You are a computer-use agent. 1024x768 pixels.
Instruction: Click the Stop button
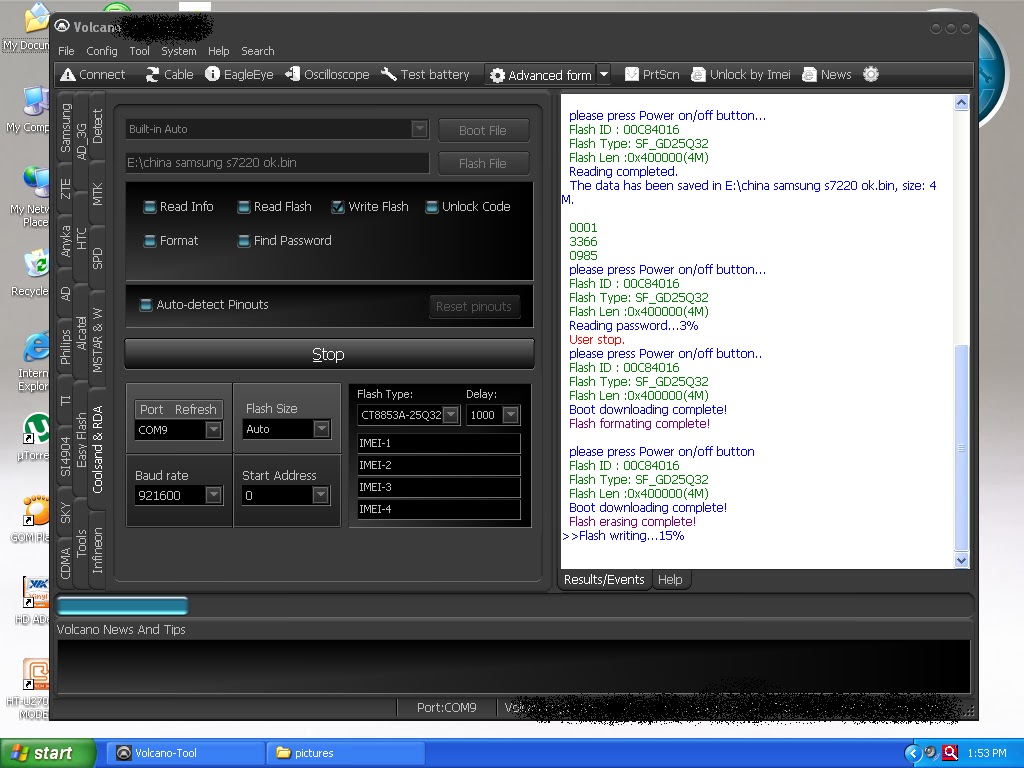point(329,355)
